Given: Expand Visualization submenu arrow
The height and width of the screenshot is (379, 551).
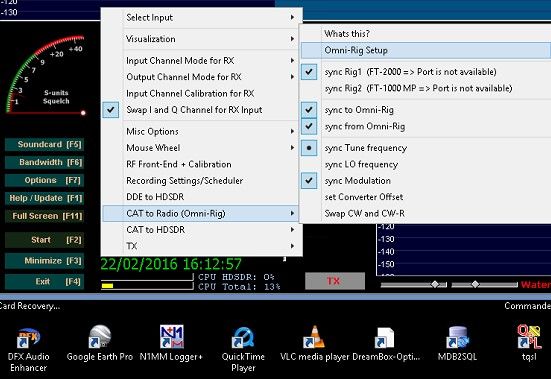Looking at the screenshot, I should 292,39.
